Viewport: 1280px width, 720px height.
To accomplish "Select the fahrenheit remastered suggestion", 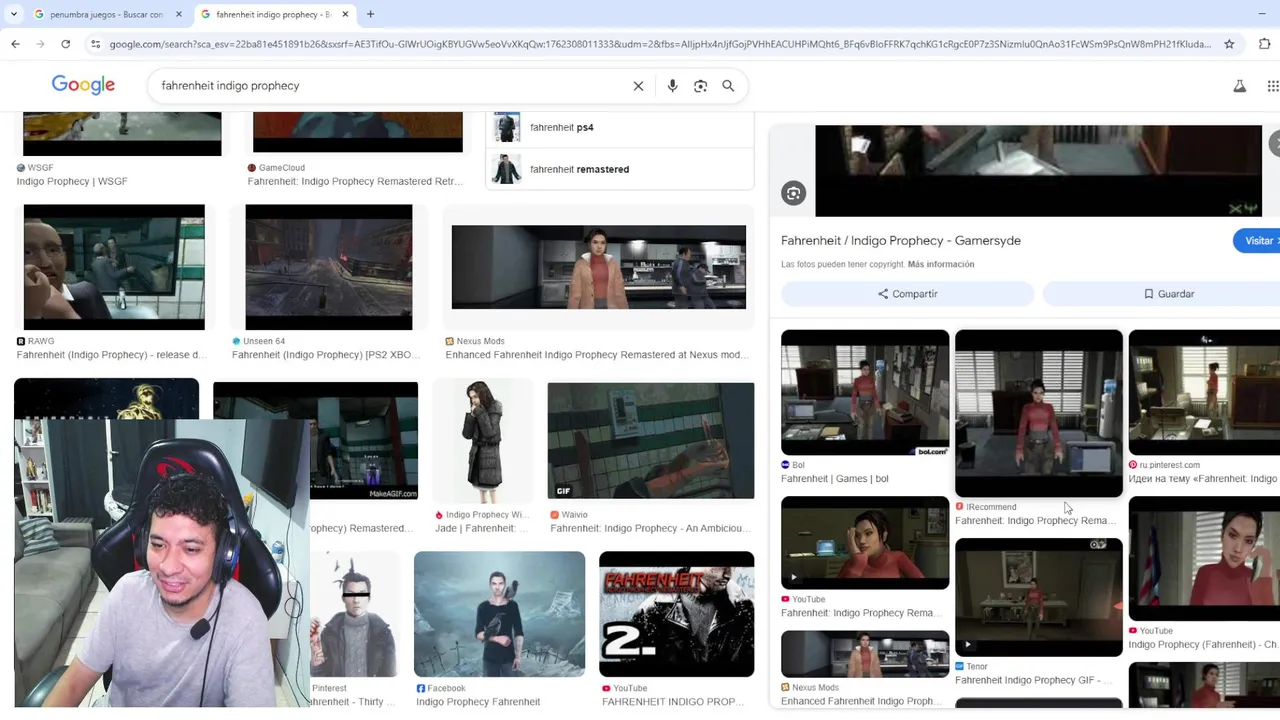I will 619,169.
